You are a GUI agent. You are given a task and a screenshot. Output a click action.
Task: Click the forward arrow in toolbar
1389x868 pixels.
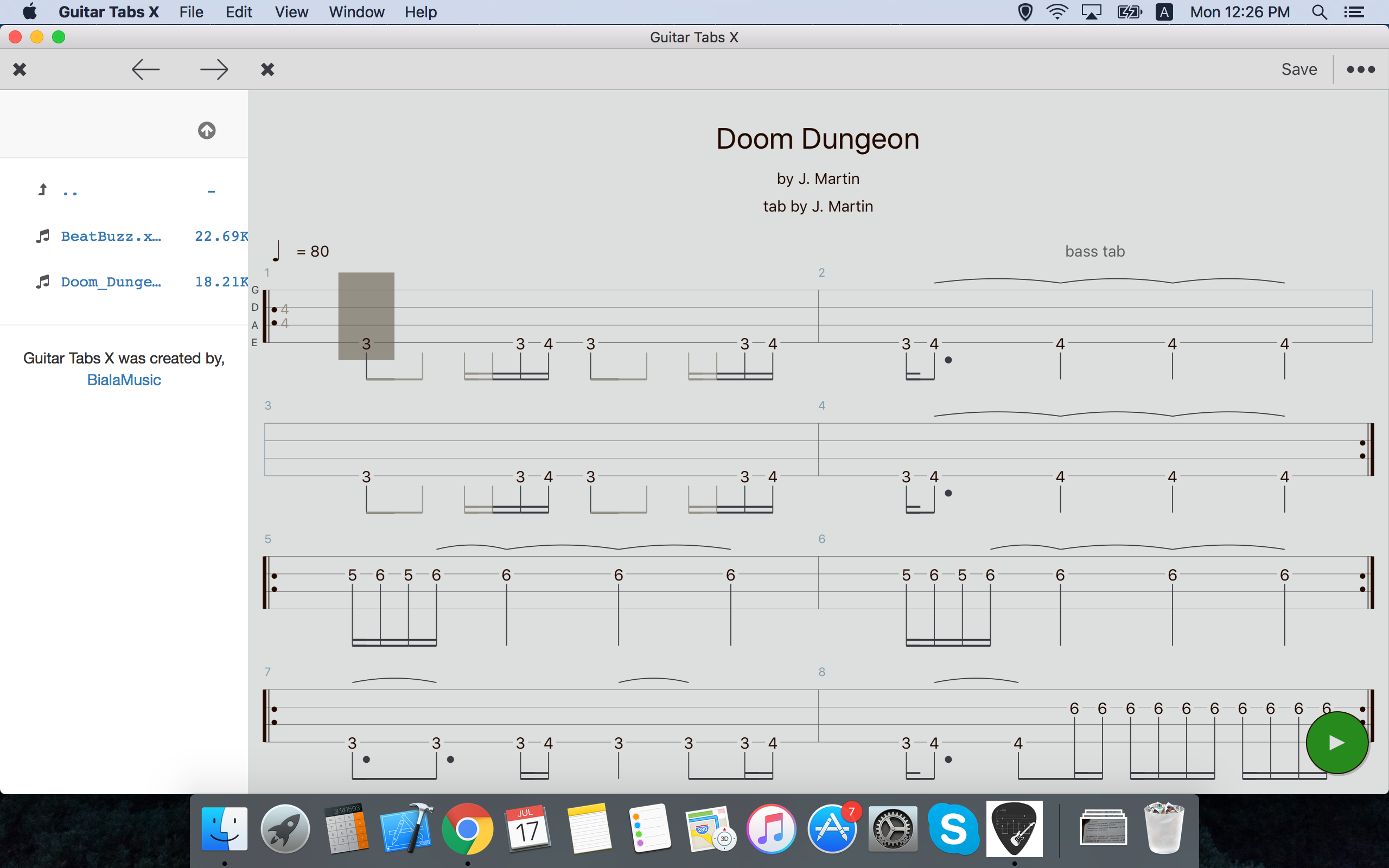(214, 69)
